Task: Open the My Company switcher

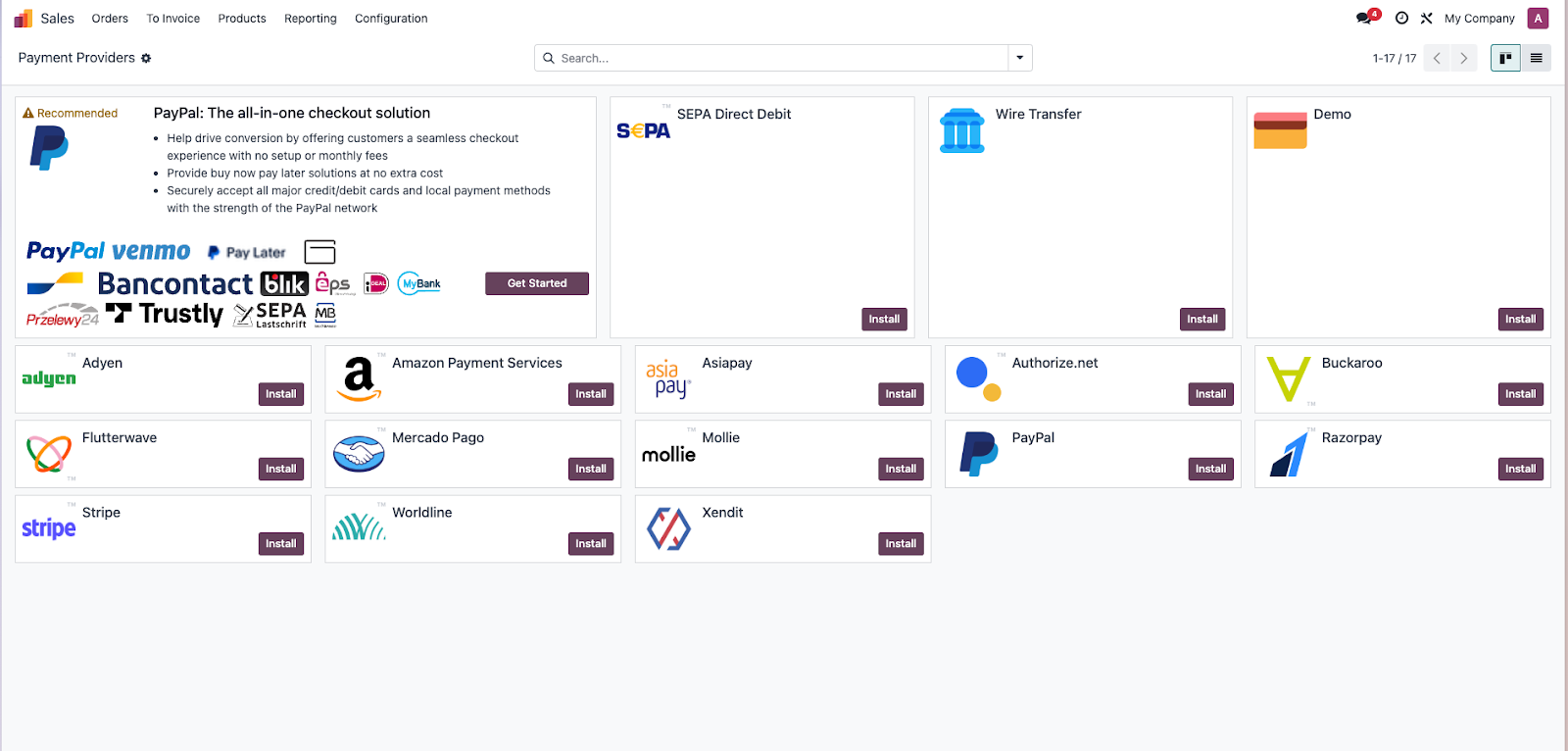Action: pyautogui.click(x=1479, y=19)
